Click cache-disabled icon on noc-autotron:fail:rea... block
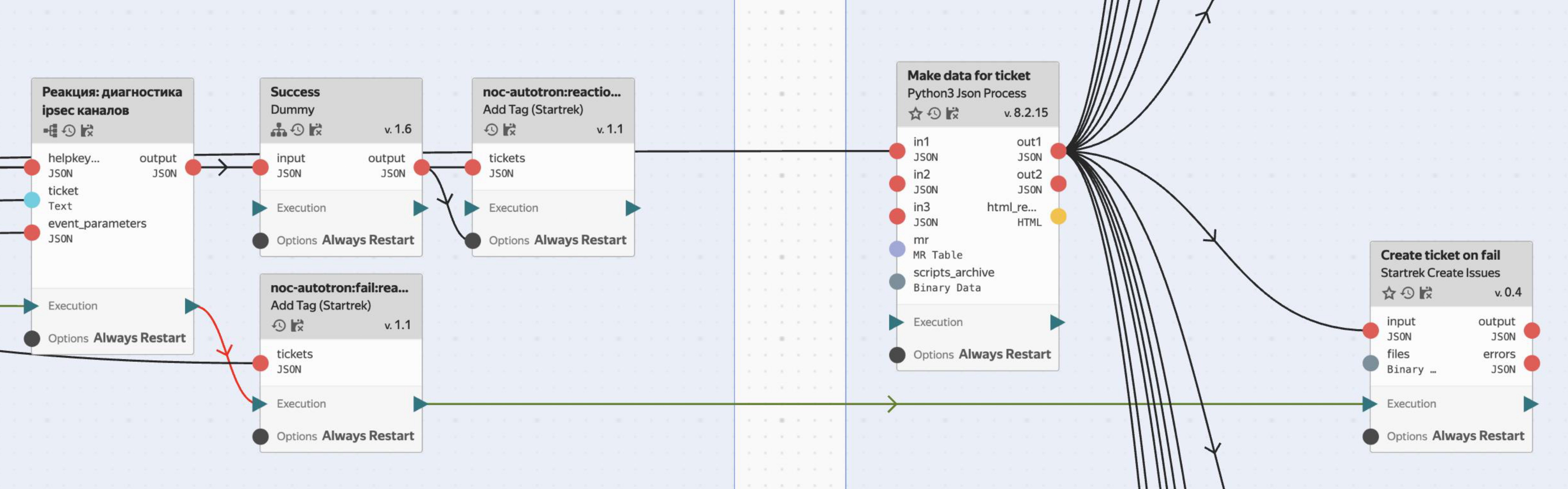Screen dimensions: 1568x489 [x=297, y=325]
